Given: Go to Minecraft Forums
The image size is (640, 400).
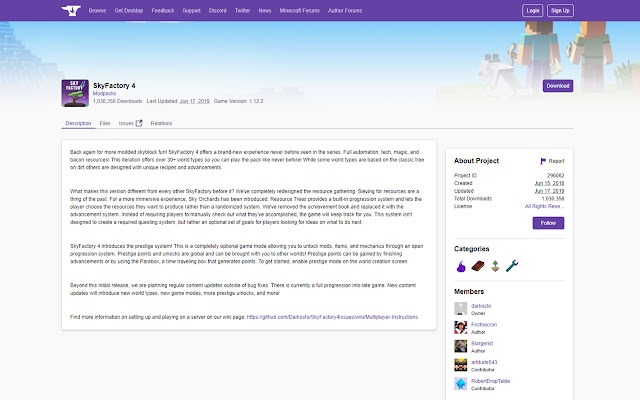Looking at the screenshot, I should pos(300,11).
